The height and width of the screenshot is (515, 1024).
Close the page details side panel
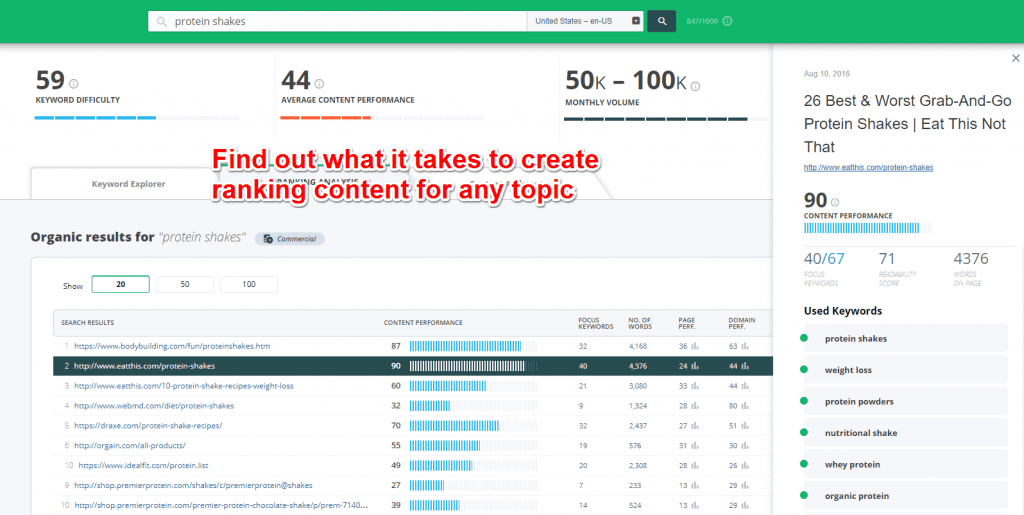1016,59
